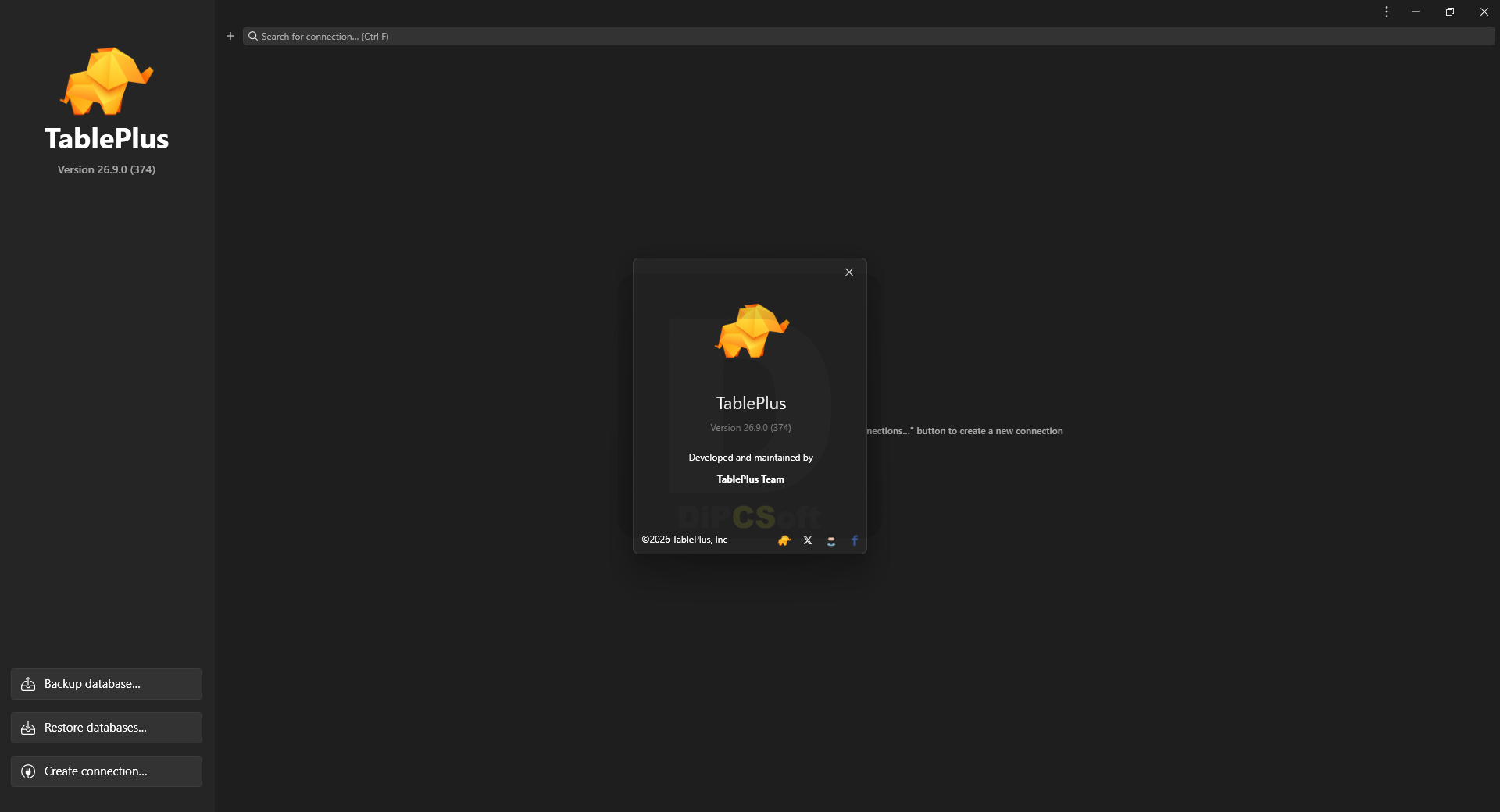Click the "button to create a new connection" hint text

990,431
